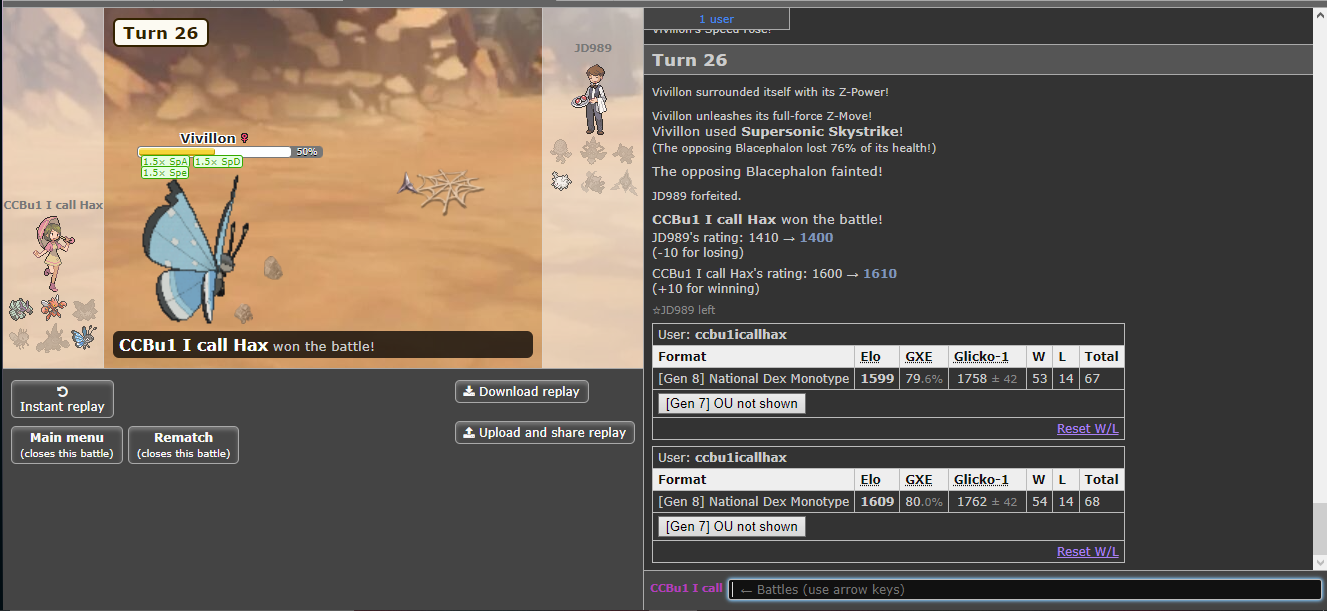Image resolution: width=1327 pixels, height=611 pixels.
Task: Click the Total value 68
Action: (1093, 502)
